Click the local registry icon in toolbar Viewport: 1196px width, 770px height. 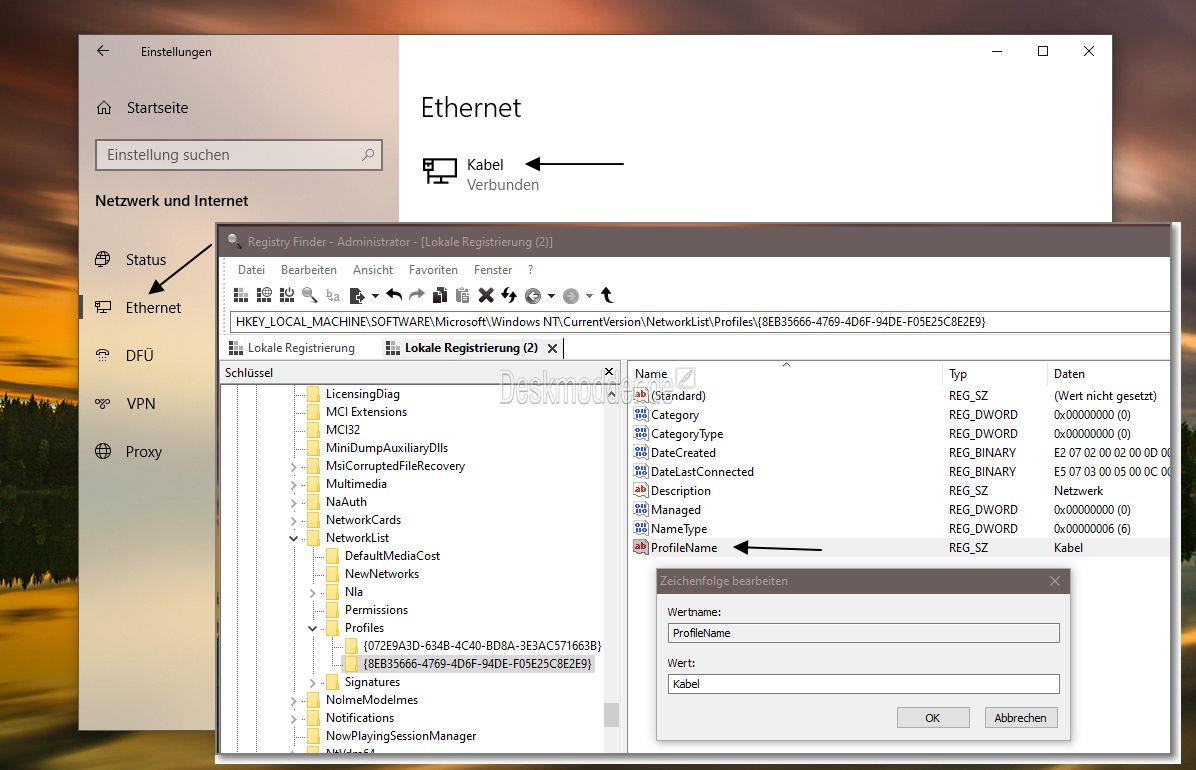point(241,295)
